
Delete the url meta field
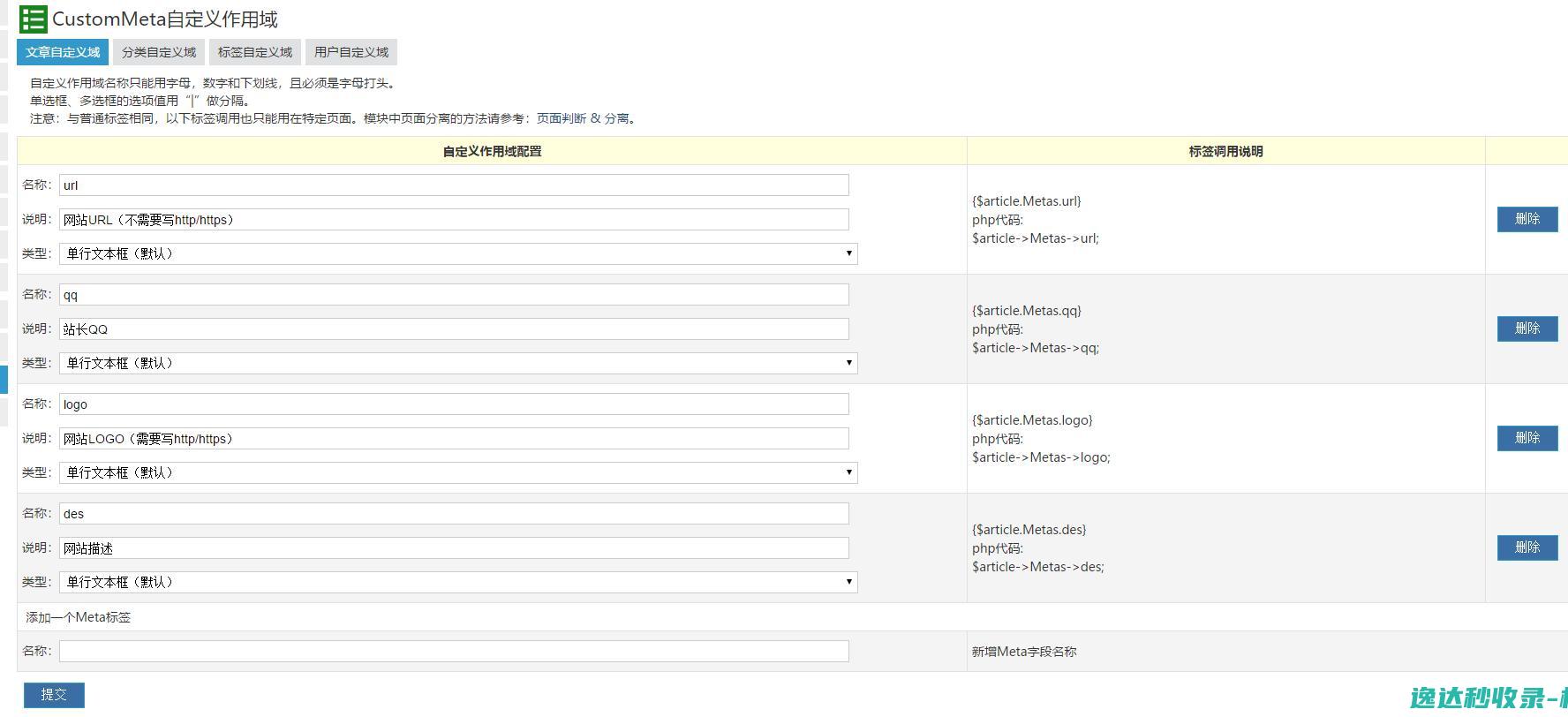[x=1527, y=219]
